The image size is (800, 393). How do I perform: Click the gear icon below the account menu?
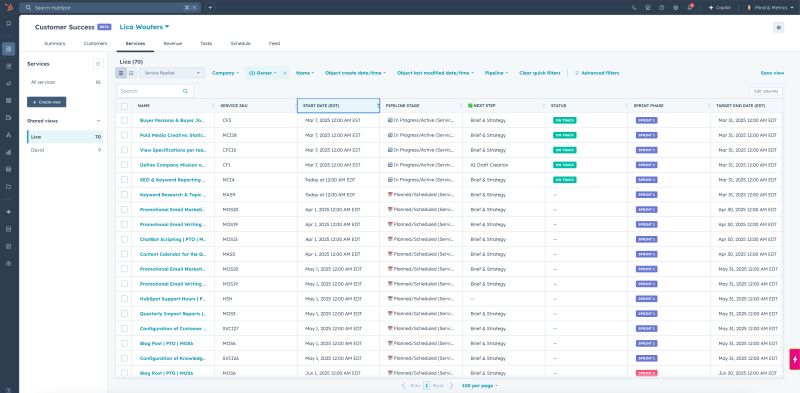(779, 28)
